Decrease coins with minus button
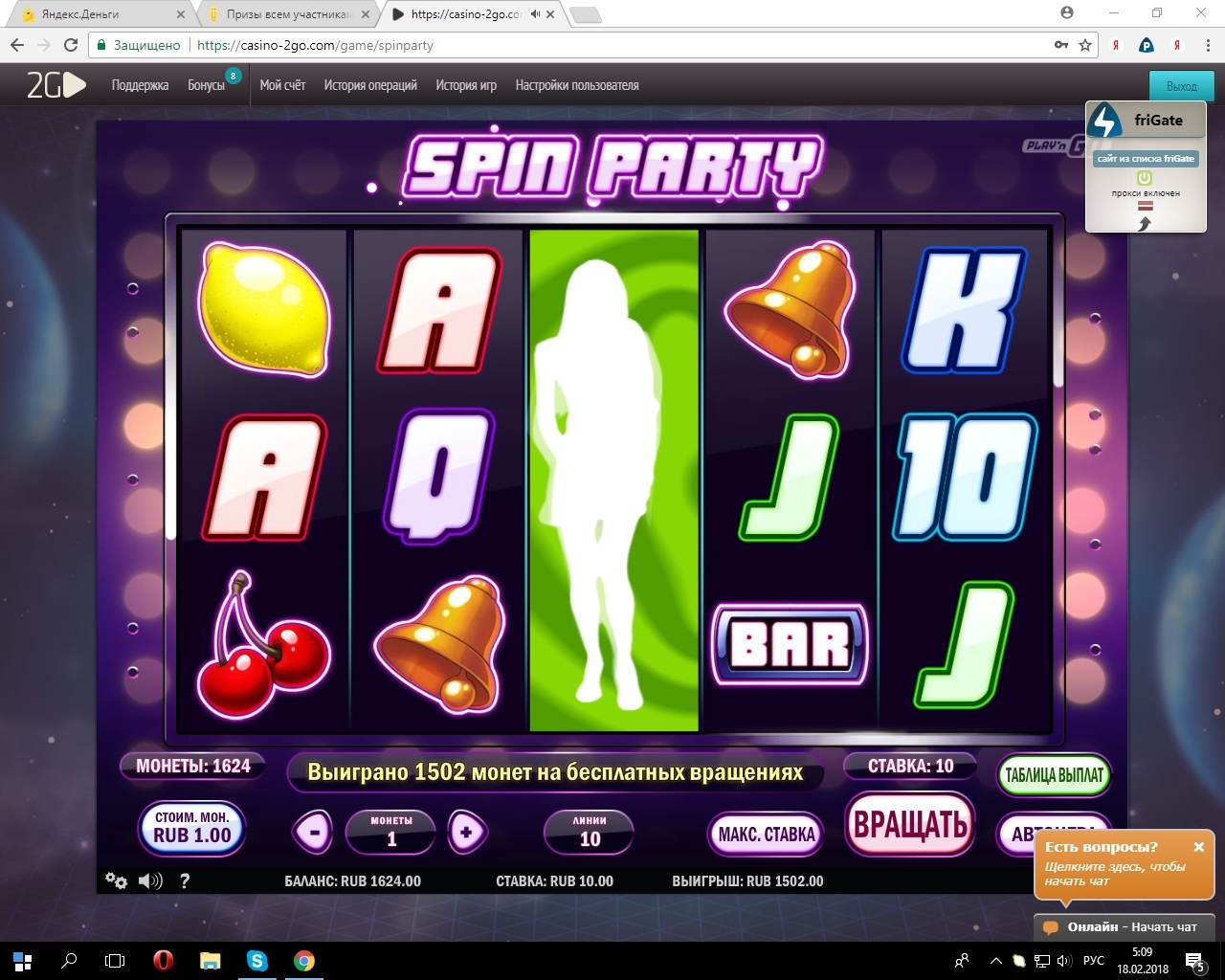Viewport: 1225px width, 980px height. click(x=314, y=833)
